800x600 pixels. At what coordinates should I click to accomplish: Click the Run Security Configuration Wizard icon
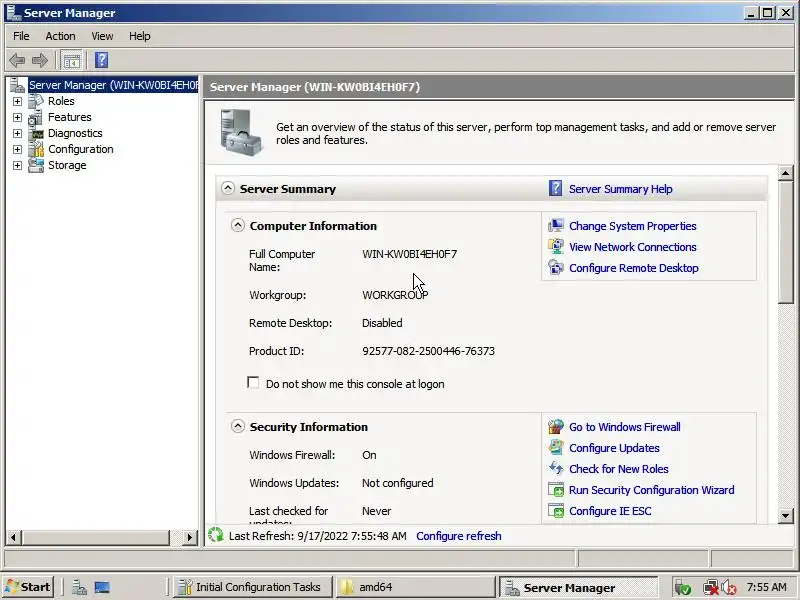[x=556, y=490]
